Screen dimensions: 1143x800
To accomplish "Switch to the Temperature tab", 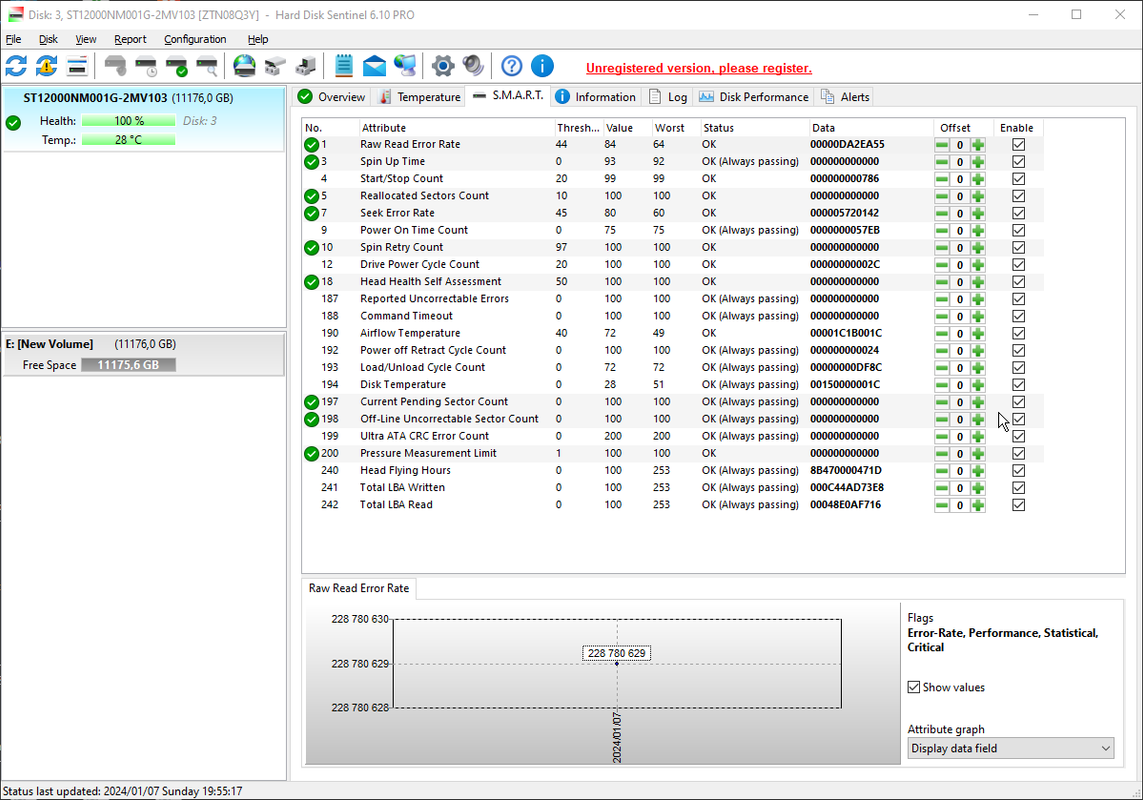I will click(419, 97).
